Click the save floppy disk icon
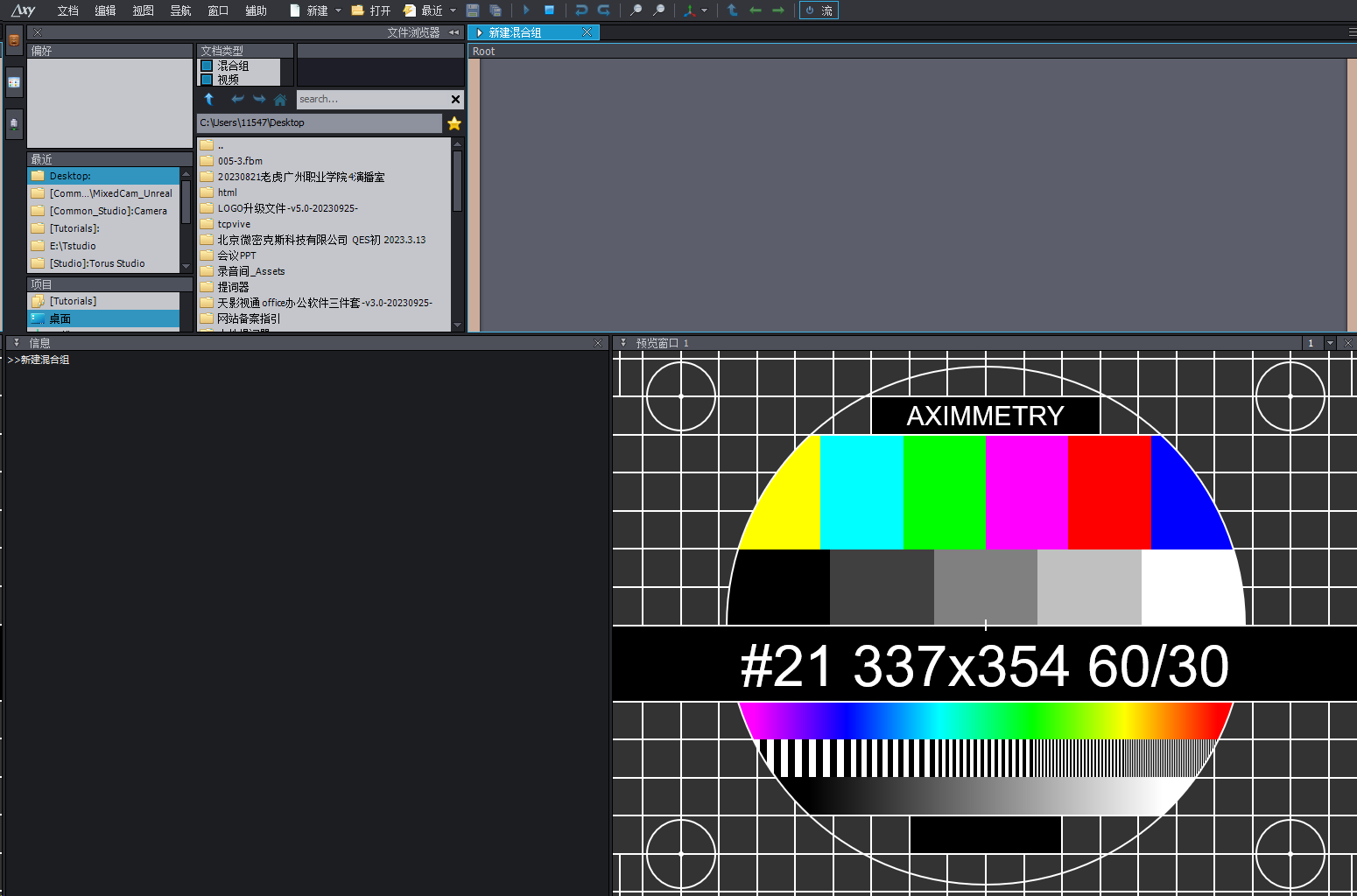Screen dimensions: 1357x896 pos(473,10)
